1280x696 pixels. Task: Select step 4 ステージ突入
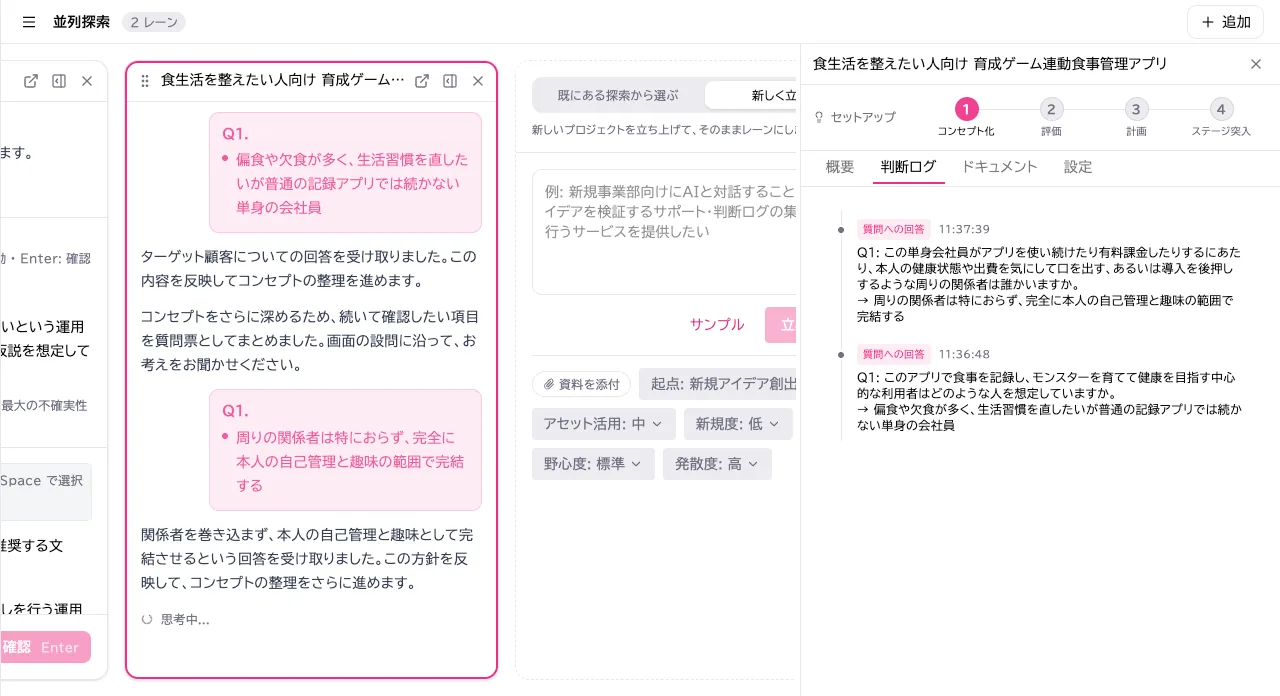1220,117
